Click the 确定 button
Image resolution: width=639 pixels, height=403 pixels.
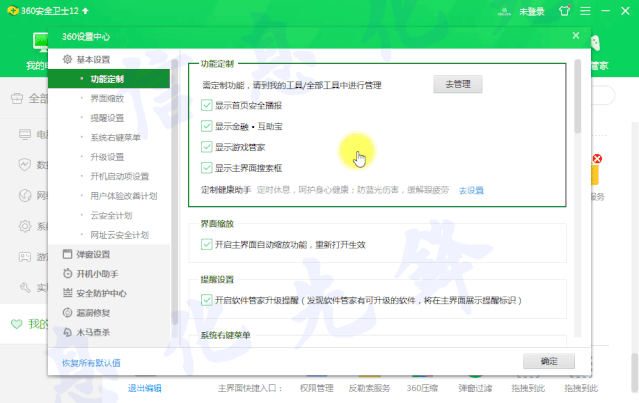(x=549, y=361)
